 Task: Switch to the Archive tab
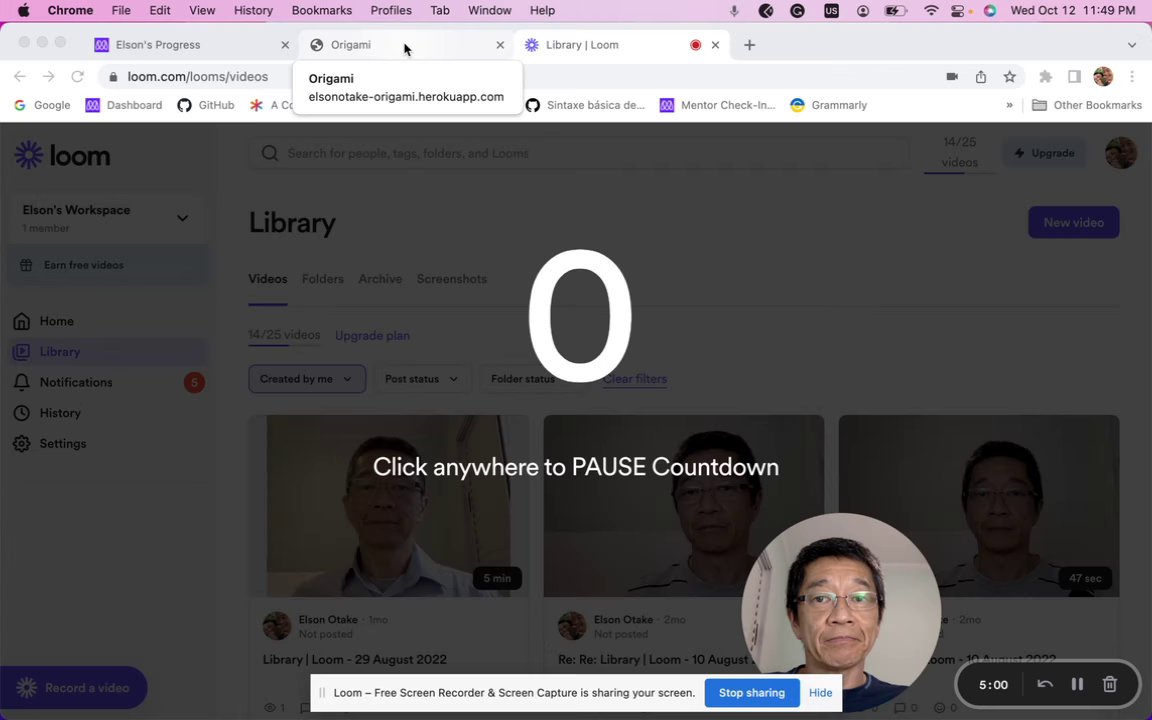[x=380, y=279]
